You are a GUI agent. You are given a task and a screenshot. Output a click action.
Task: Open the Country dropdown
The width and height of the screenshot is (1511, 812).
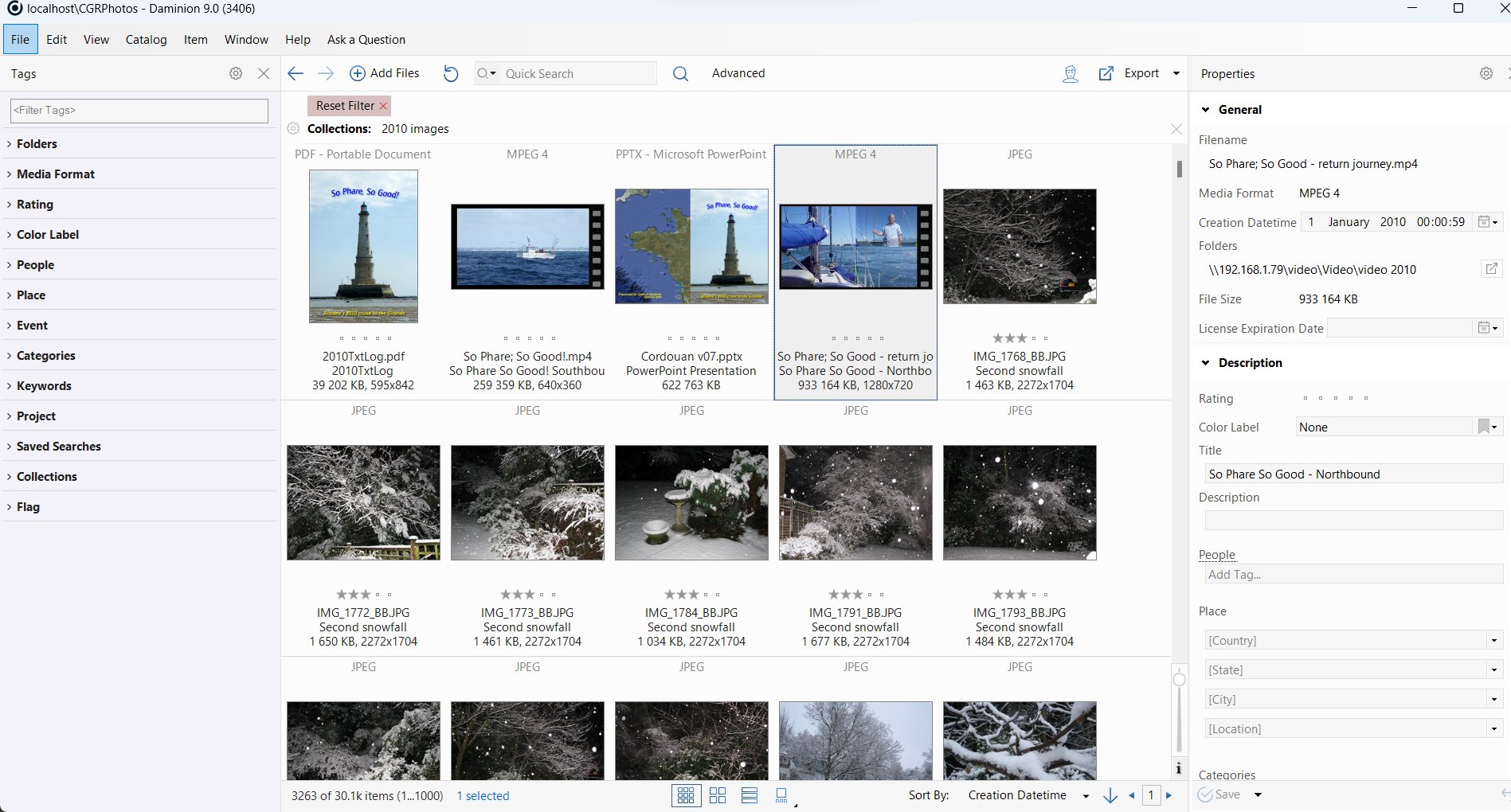point(1494,641)
